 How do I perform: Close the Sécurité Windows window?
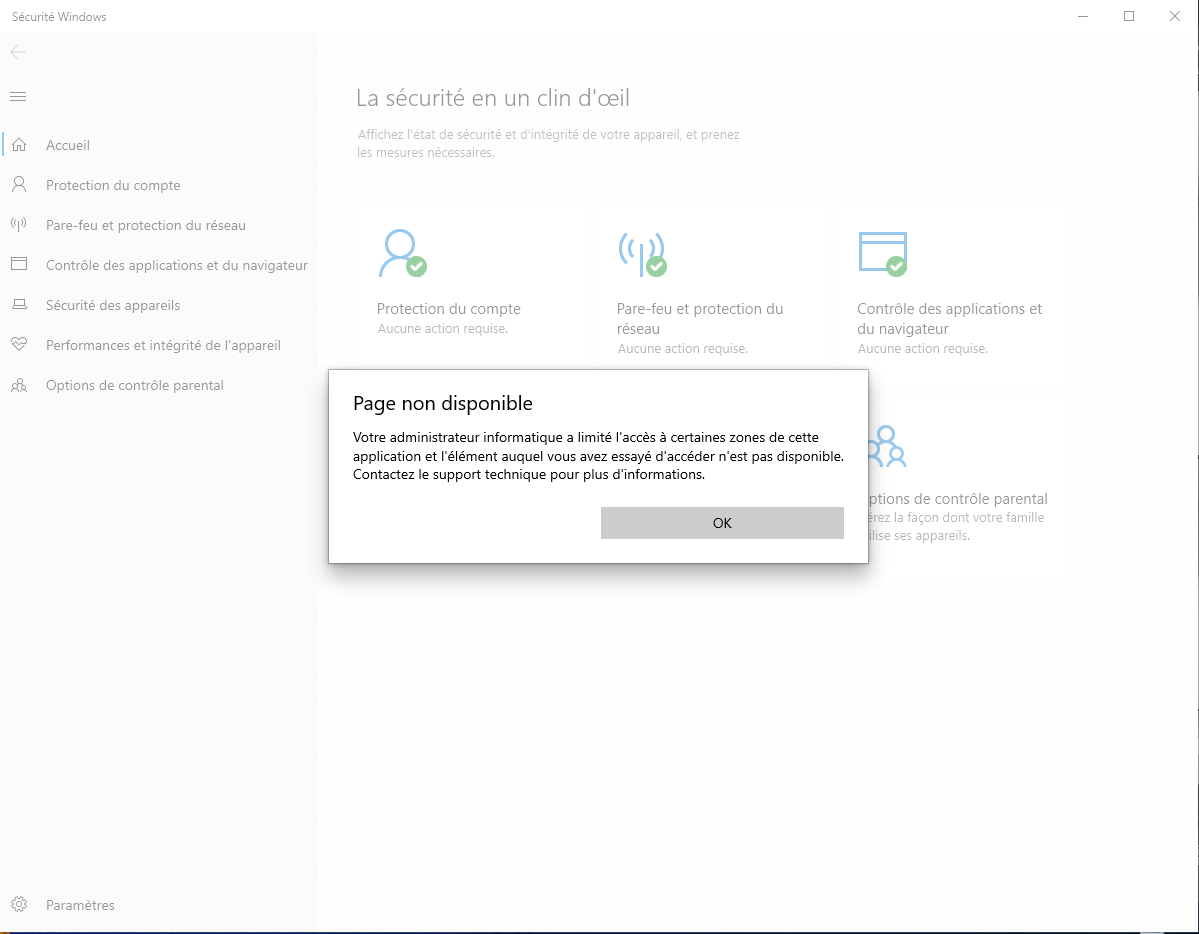(x=1175, y=16)
